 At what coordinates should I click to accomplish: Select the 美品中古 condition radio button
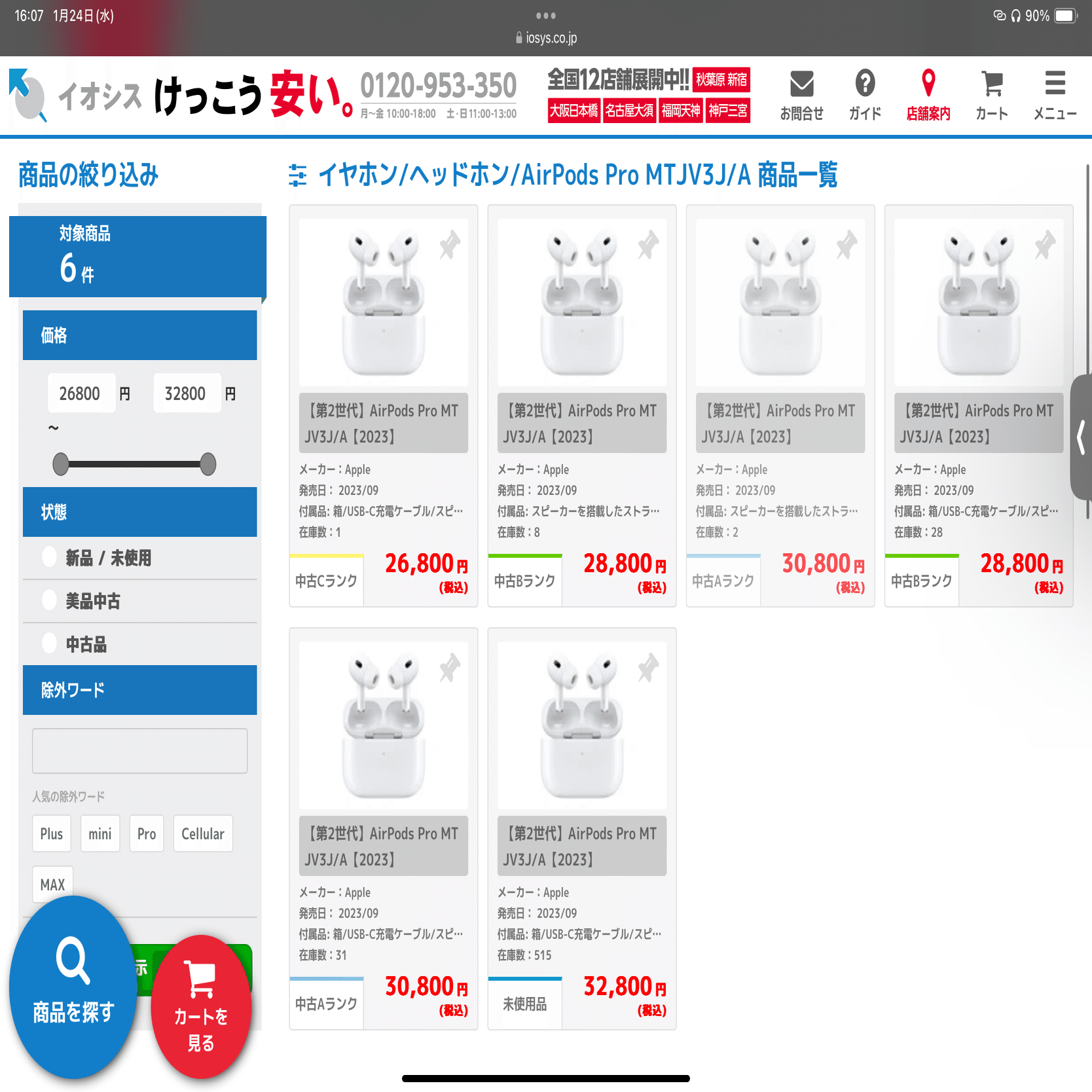tap(48, 599)
